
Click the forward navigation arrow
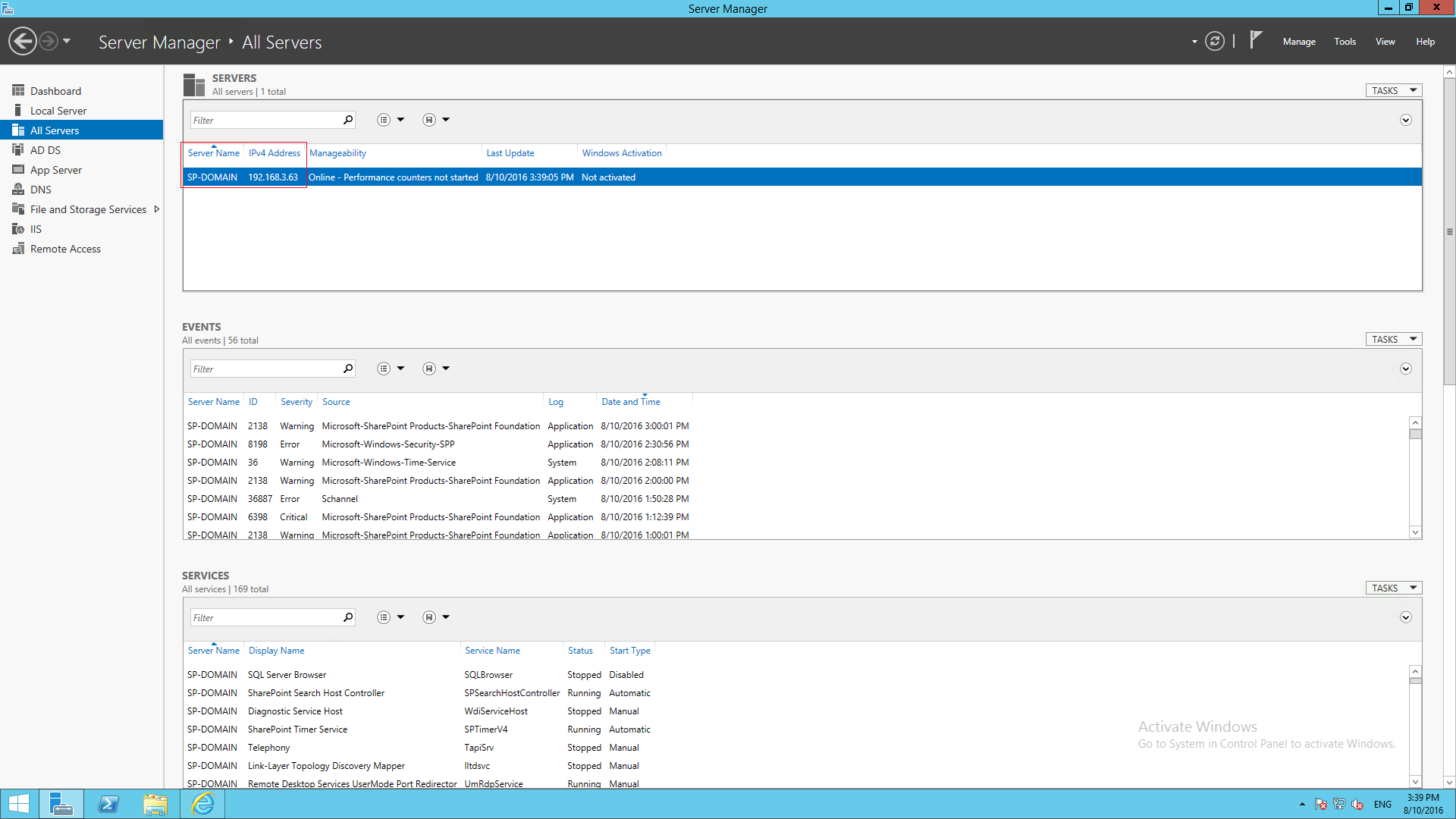pos(49,41)
